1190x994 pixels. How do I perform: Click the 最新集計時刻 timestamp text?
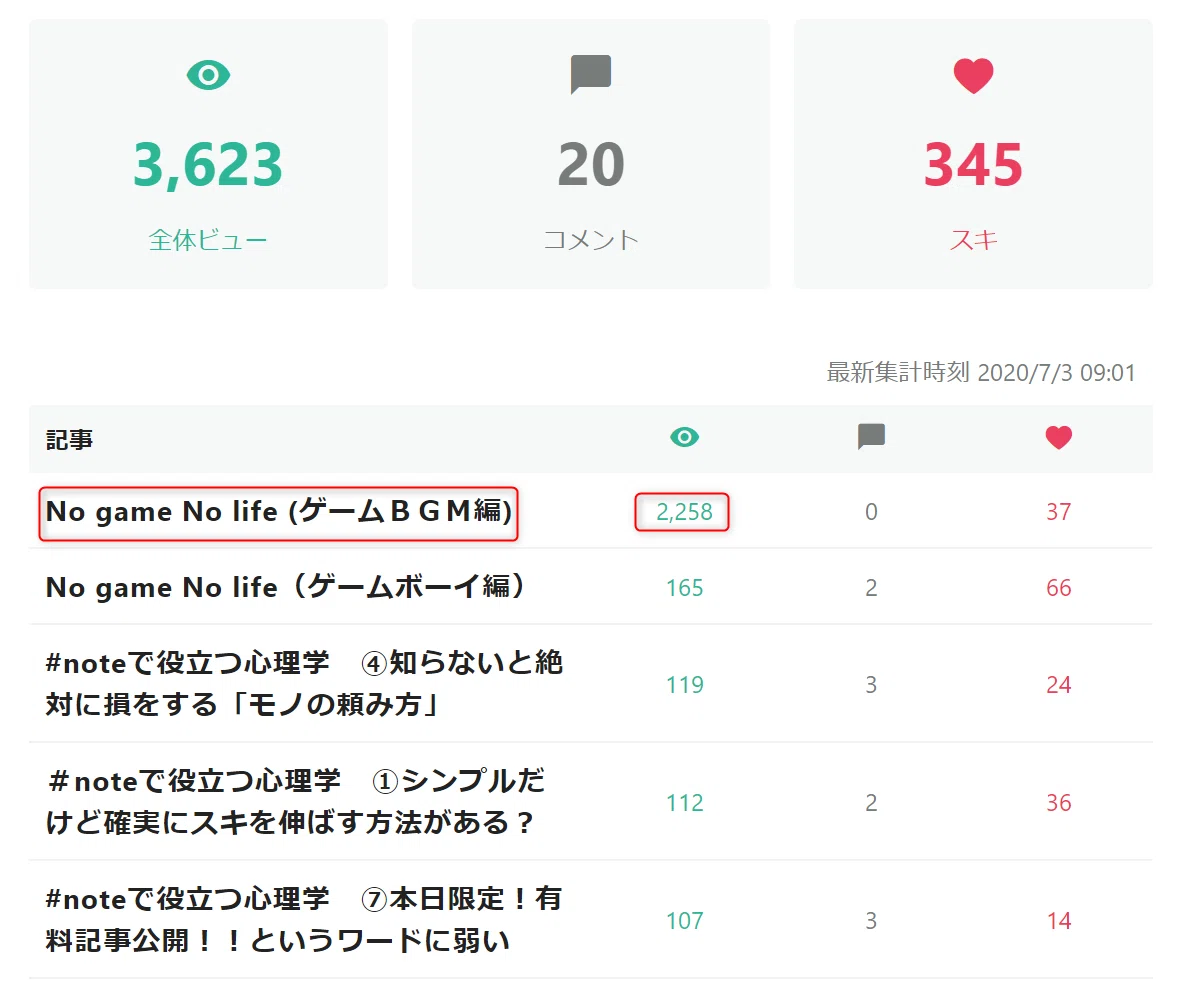[981, 373]
